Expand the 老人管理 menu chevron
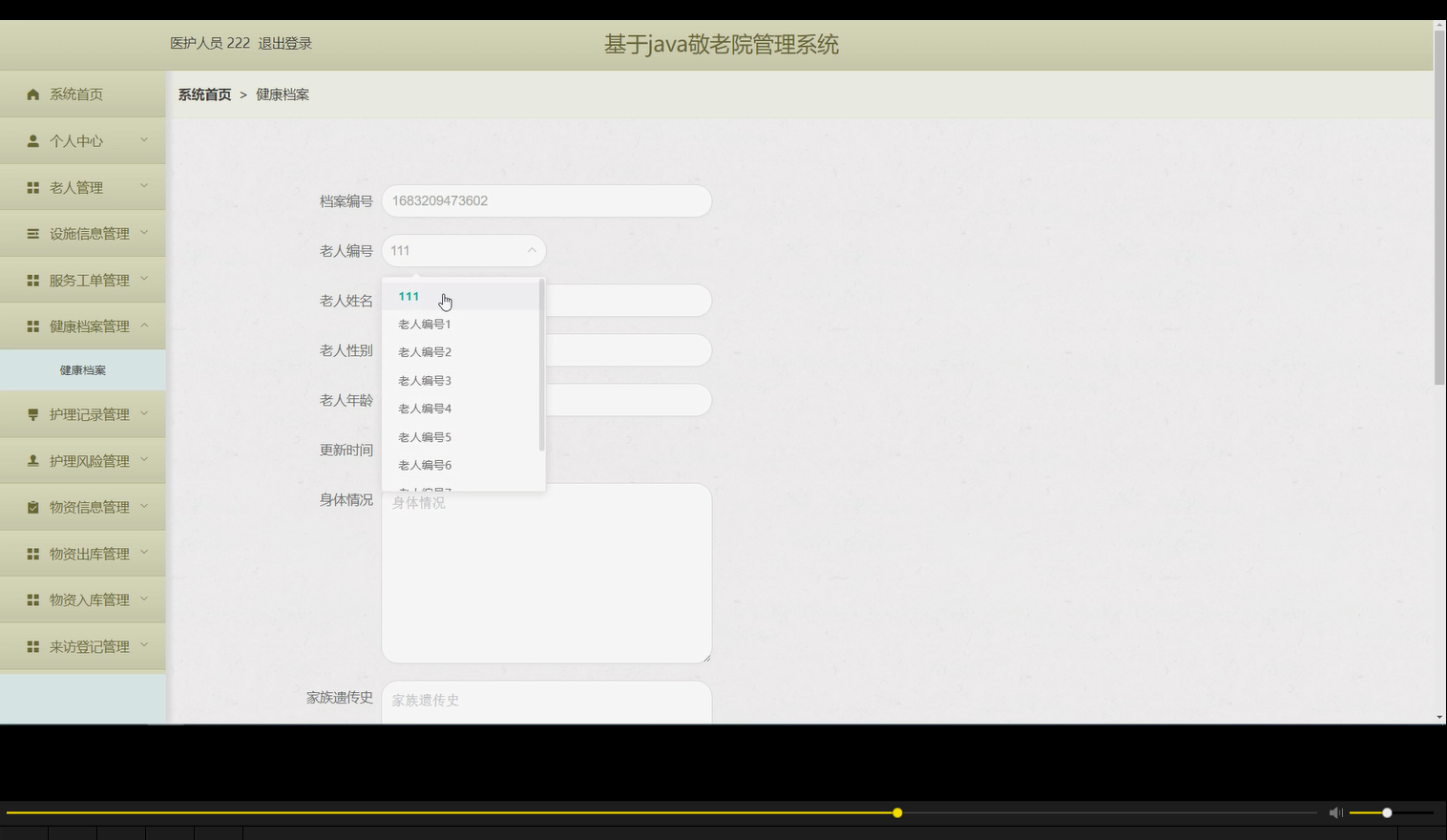The width and height of the screenshot is (1447, 840). coord(144,186)
